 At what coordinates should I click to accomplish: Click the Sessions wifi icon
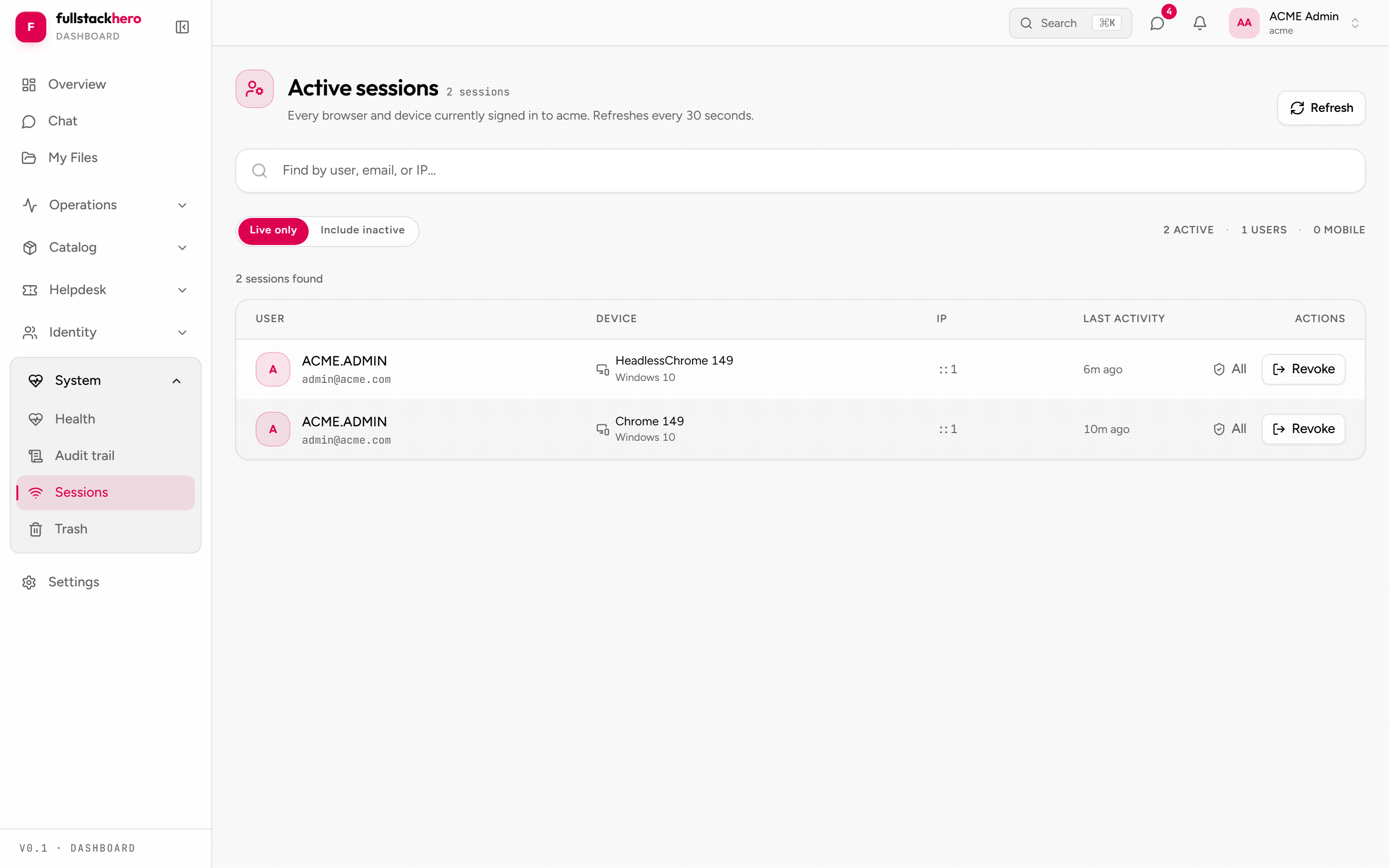tap(36, 492)
